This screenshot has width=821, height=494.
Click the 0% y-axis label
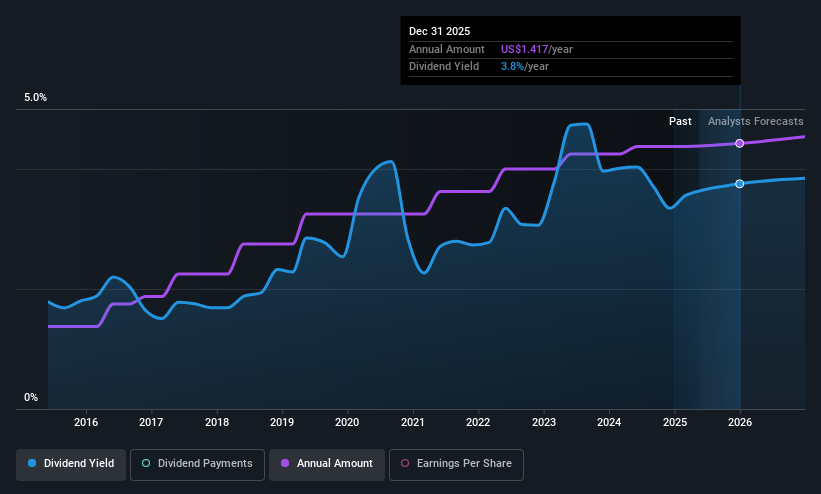(x=31, y=398)
